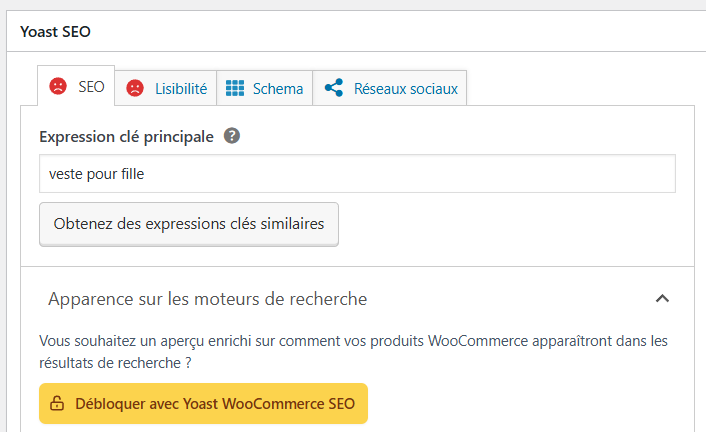Click the 'veste pour fille' keyphrase text
This screenshot has height=432, width=706.
[x=97, y=173]
